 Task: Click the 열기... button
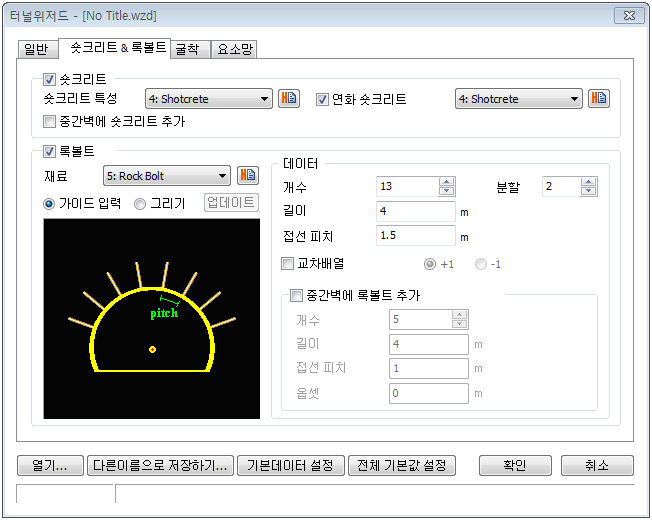[50, 465]
